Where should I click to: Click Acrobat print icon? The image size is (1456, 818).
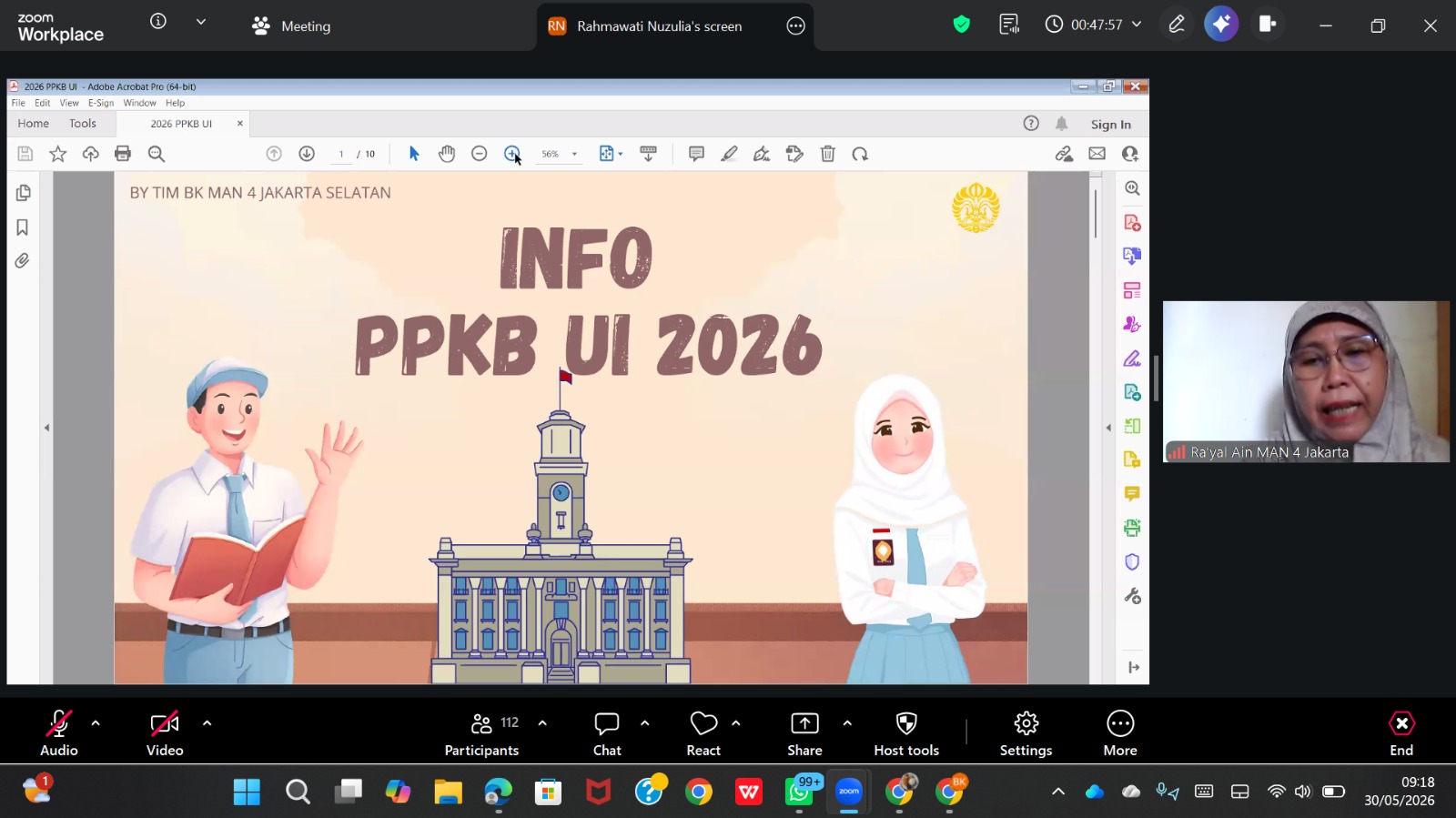coord(123,154)
